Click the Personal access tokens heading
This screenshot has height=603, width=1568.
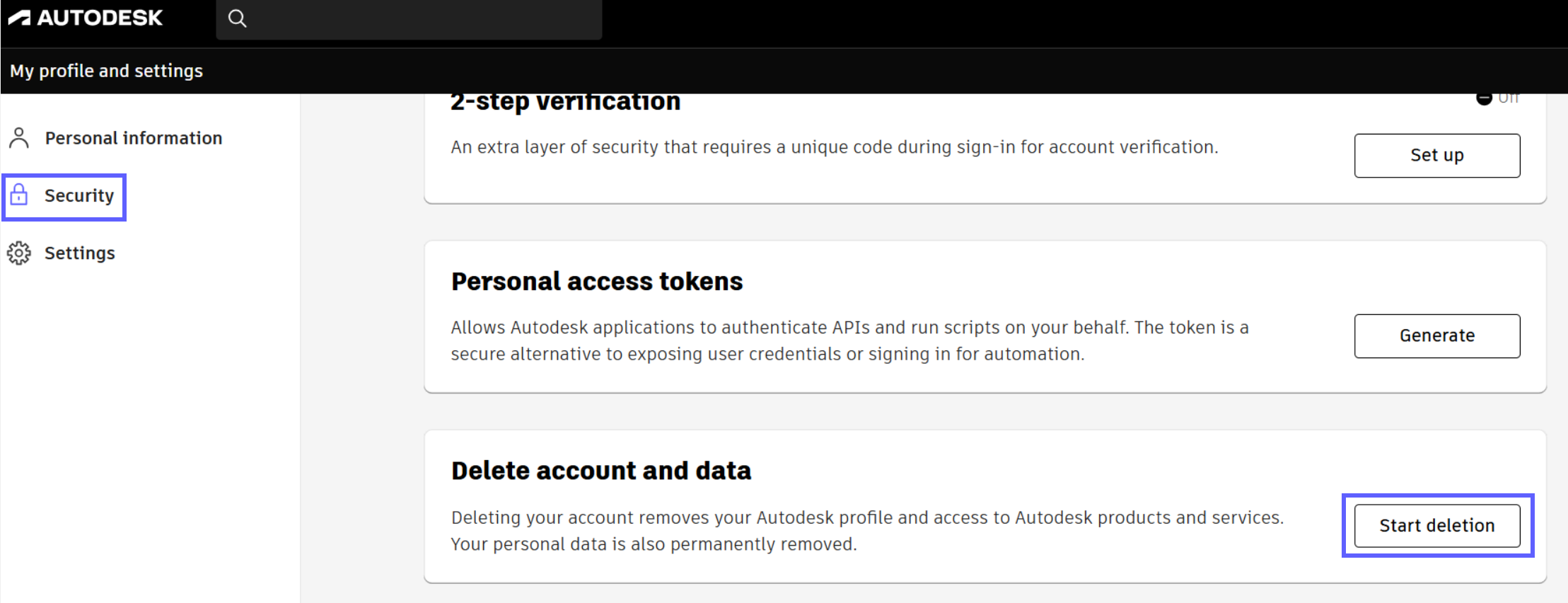point(597,281)
